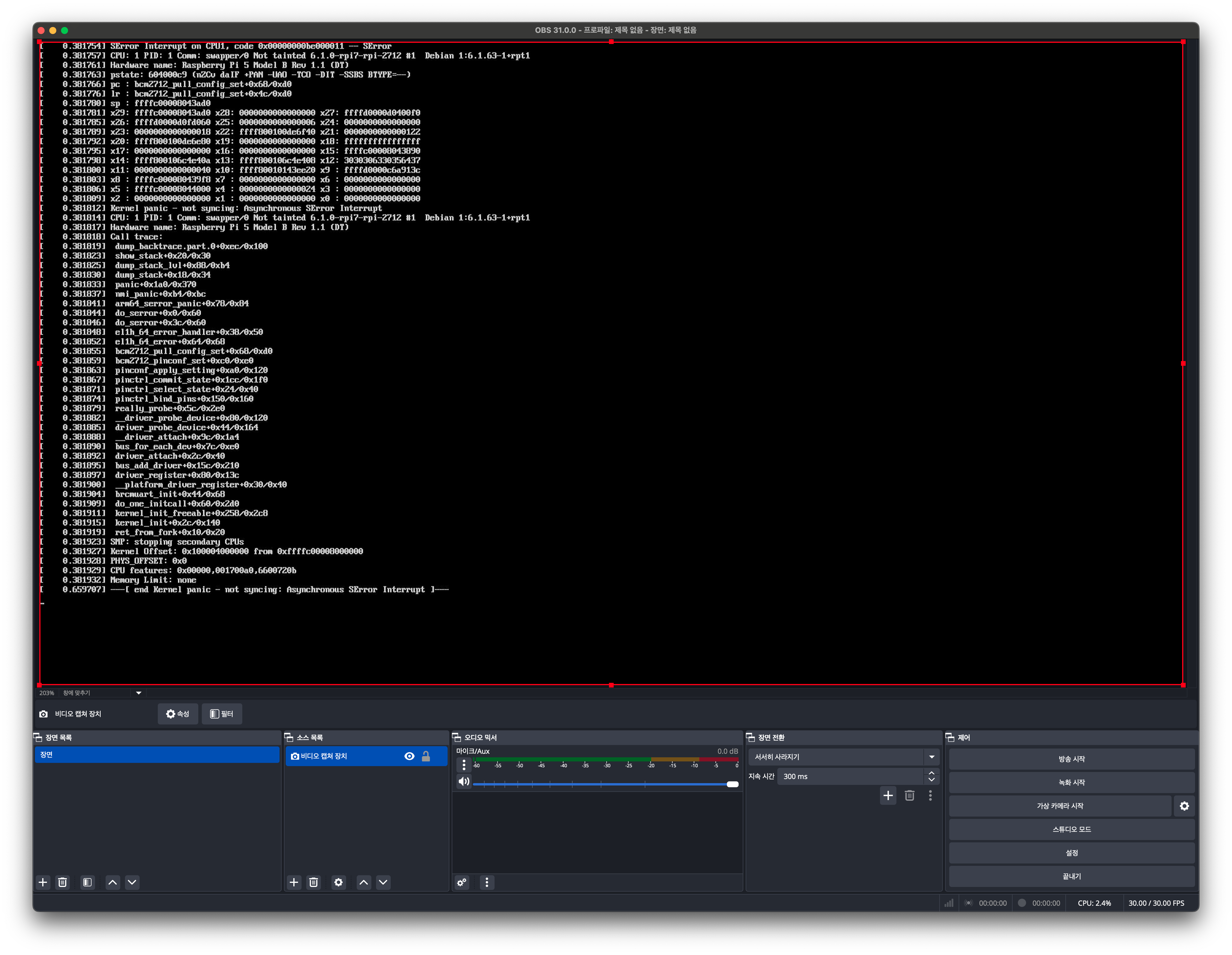Screen dimensions: 1232x955
Task: Delete the selected scene with trash icon
Action: [62, 882]
